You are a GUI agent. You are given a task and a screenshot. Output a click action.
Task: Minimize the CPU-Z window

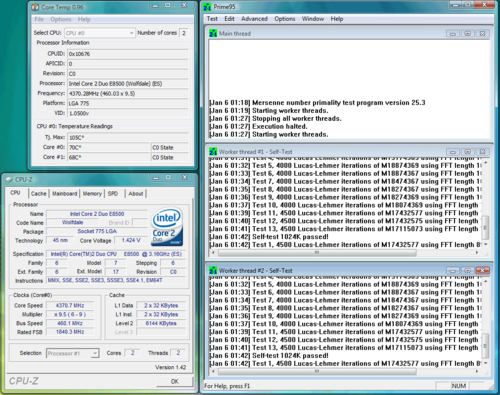point(156,178)
